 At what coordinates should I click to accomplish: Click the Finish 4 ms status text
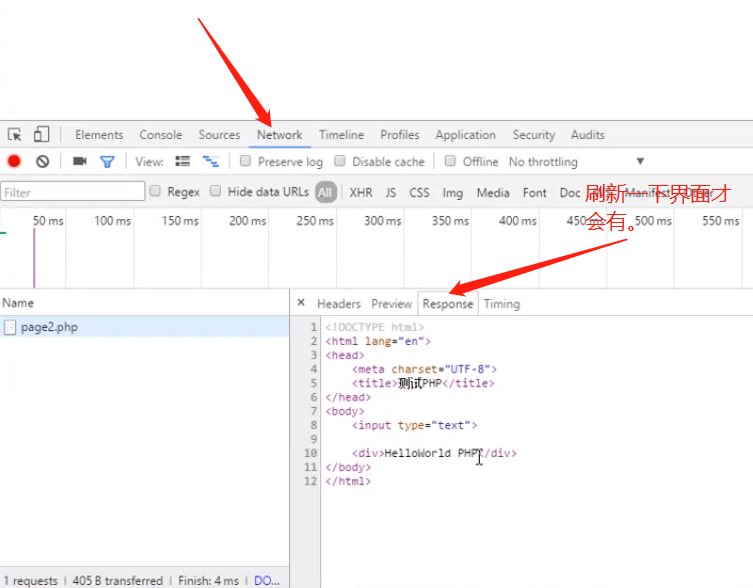pos(208,580)
